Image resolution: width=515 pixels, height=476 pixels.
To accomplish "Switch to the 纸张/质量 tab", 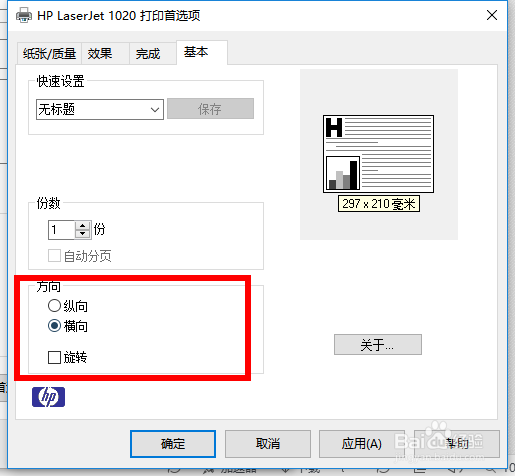I will pos(49,53).
